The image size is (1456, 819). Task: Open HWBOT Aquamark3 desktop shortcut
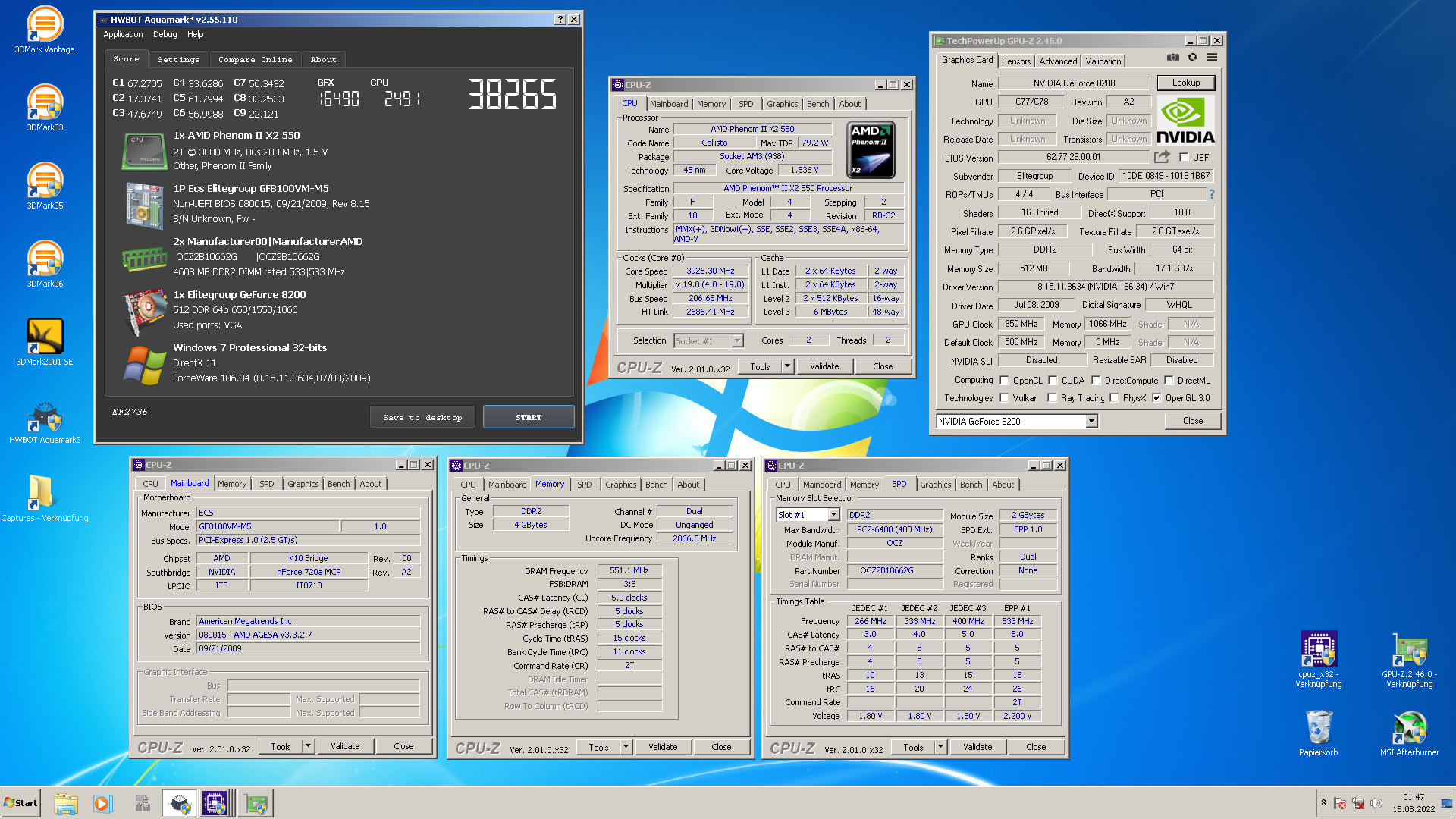(x=45, y=422)
